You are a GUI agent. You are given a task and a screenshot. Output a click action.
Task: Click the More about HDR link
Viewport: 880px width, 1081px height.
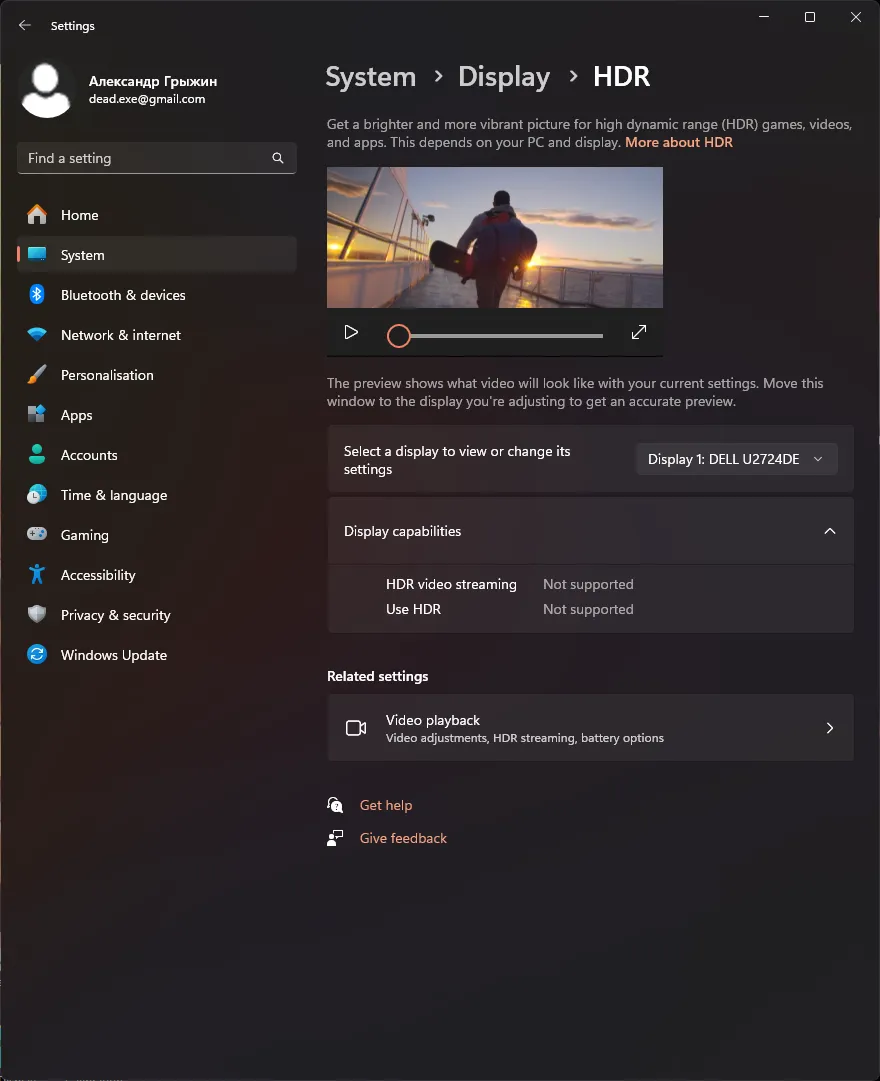click(x=678, y=142)
